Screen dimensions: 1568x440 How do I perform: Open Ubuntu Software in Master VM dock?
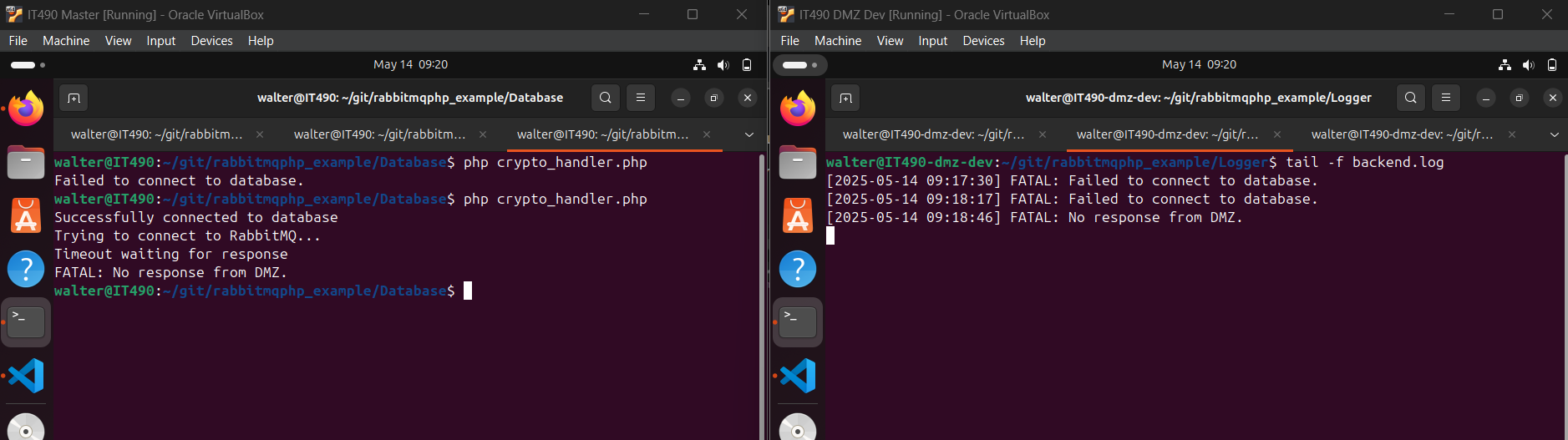pos(26,216)
